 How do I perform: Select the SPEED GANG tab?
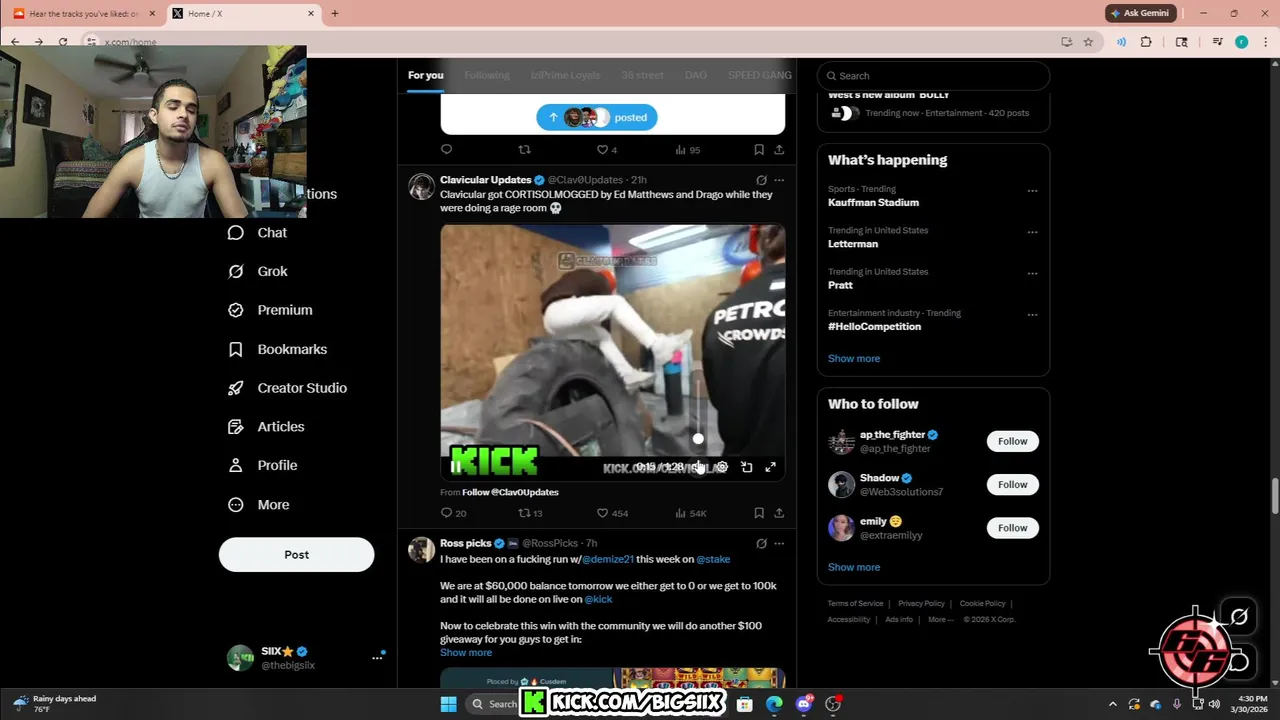click(x=759, y=75)
